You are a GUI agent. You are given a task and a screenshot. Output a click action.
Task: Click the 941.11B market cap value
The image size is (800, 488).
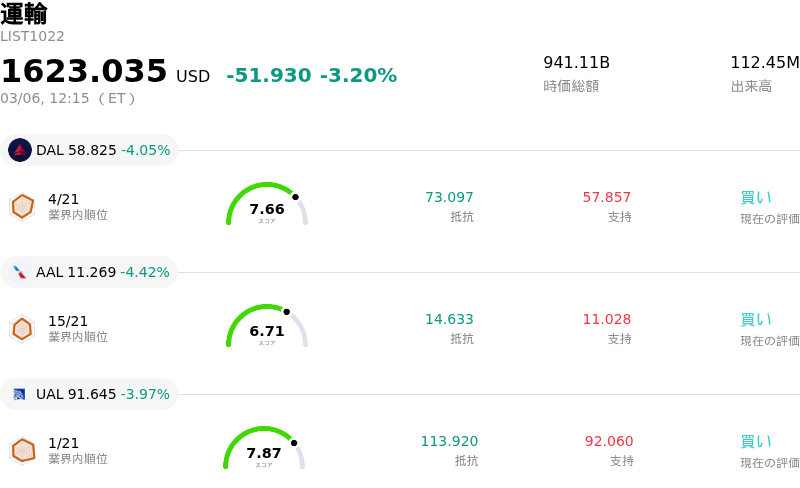[x=576, y=63]
